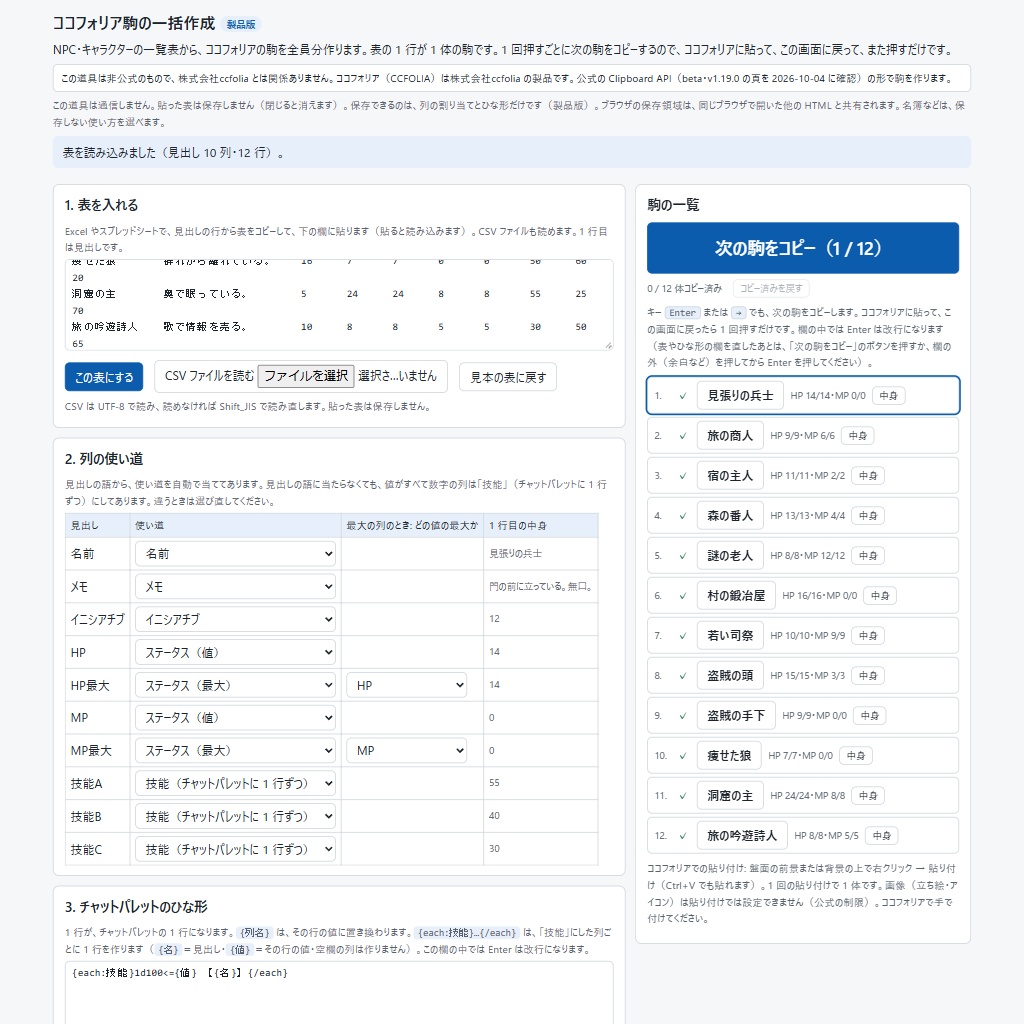1024x1024 pixels.
Task: Open the 中身 of 盗賊の手下
Action: pos(869,716)
